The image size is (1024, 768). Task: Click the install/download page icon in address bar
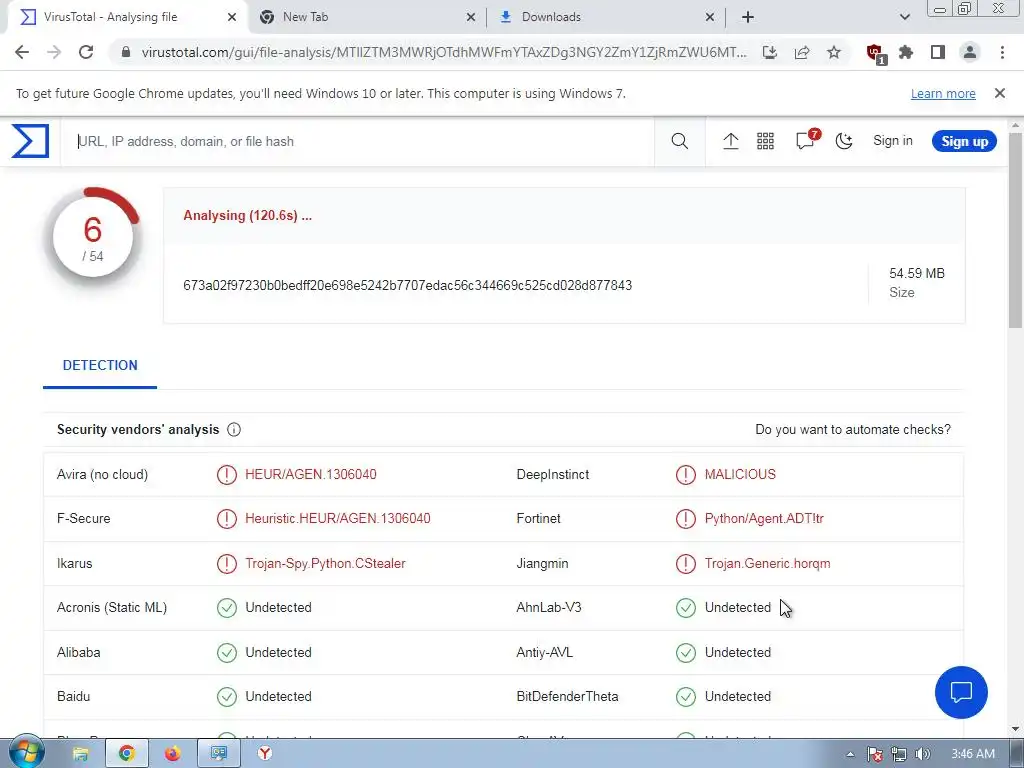770,52
